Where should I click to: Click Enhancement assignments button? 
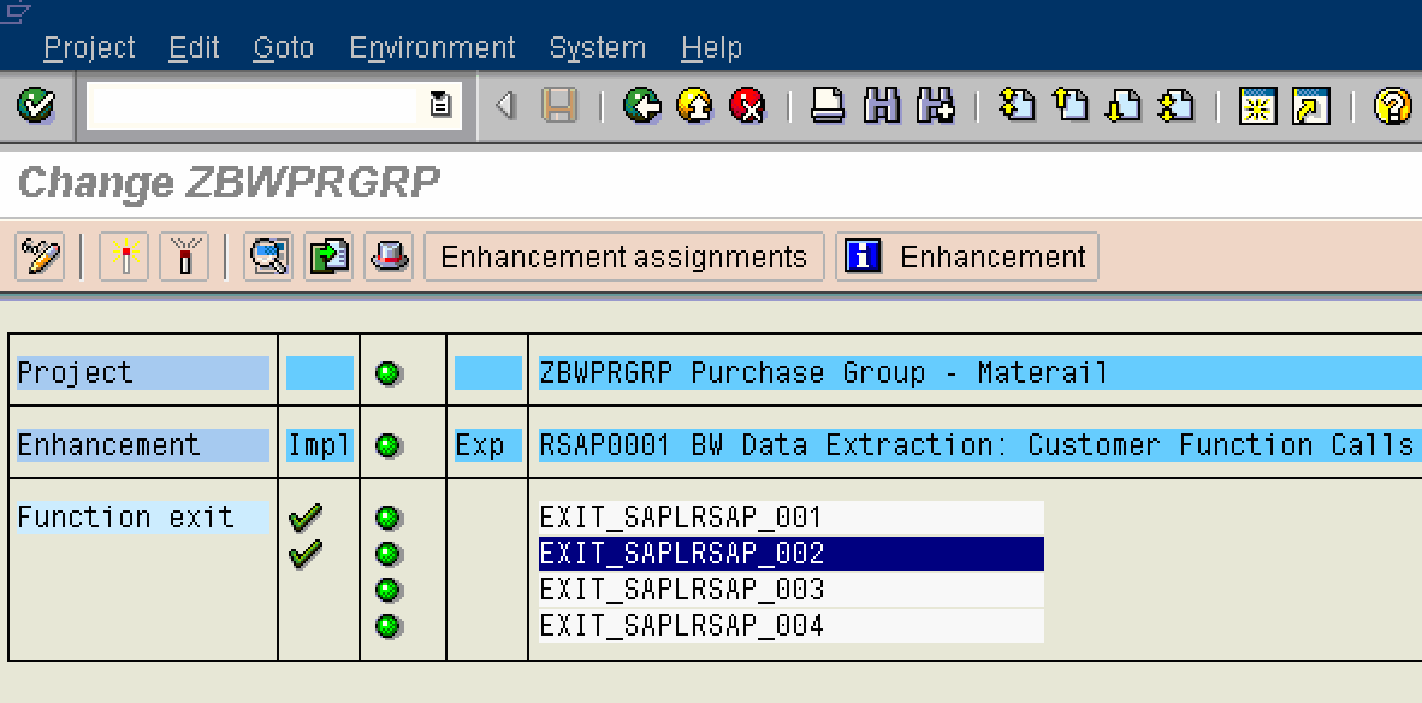[624, 257]
